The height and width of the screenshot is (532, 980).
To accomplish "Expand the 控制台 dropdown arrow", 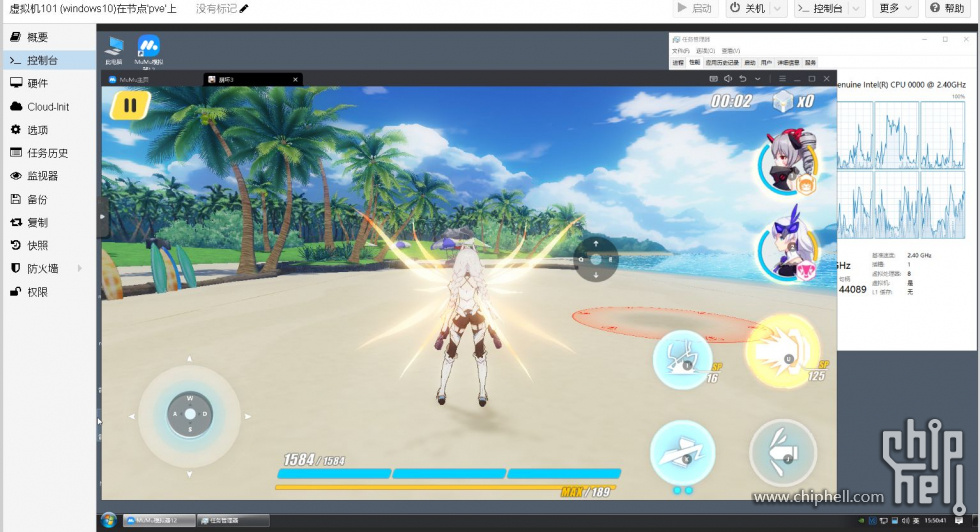I will click(x=856, y=8).
